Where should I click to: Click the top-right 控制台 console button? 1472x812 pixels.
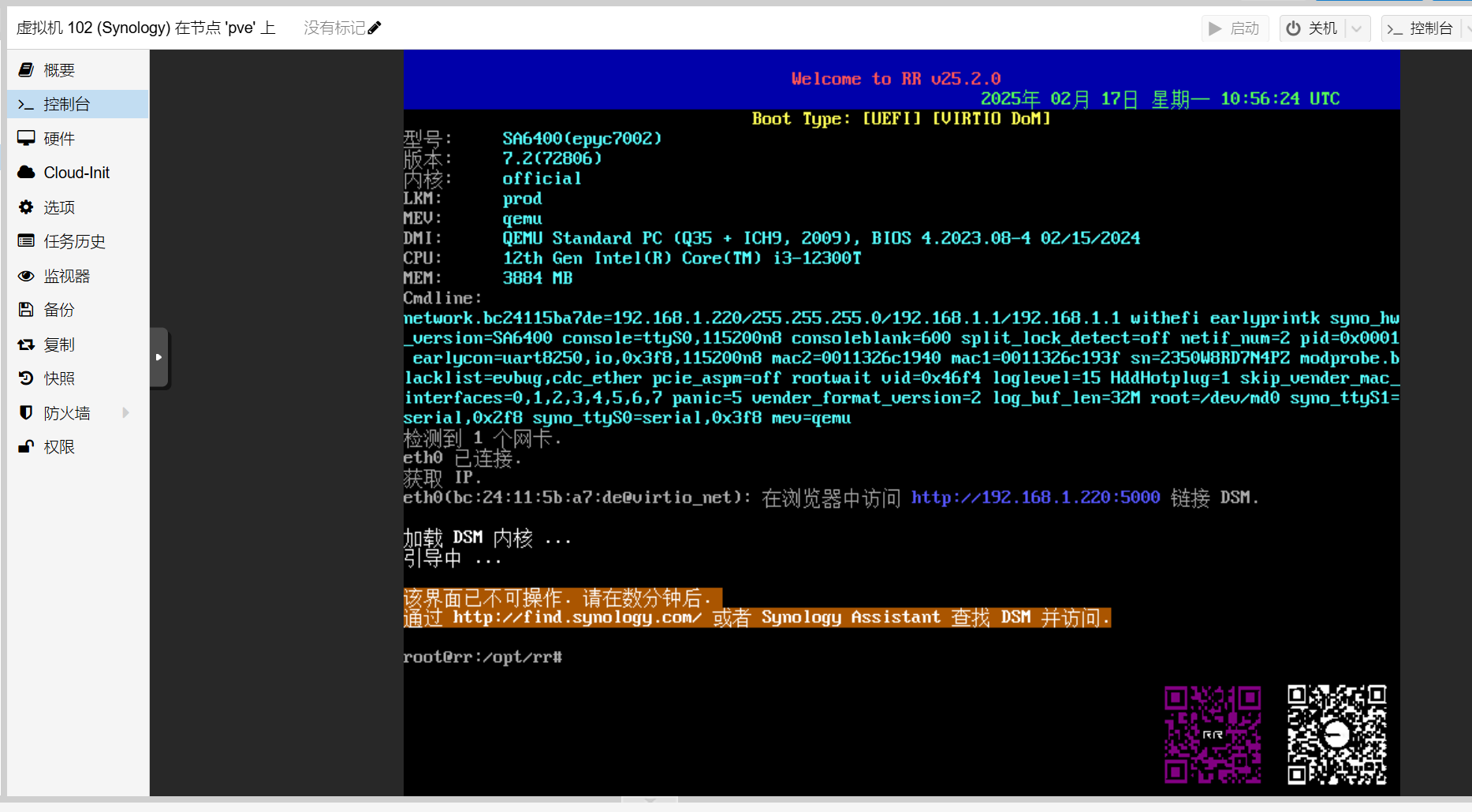[x=1421, y=28]
